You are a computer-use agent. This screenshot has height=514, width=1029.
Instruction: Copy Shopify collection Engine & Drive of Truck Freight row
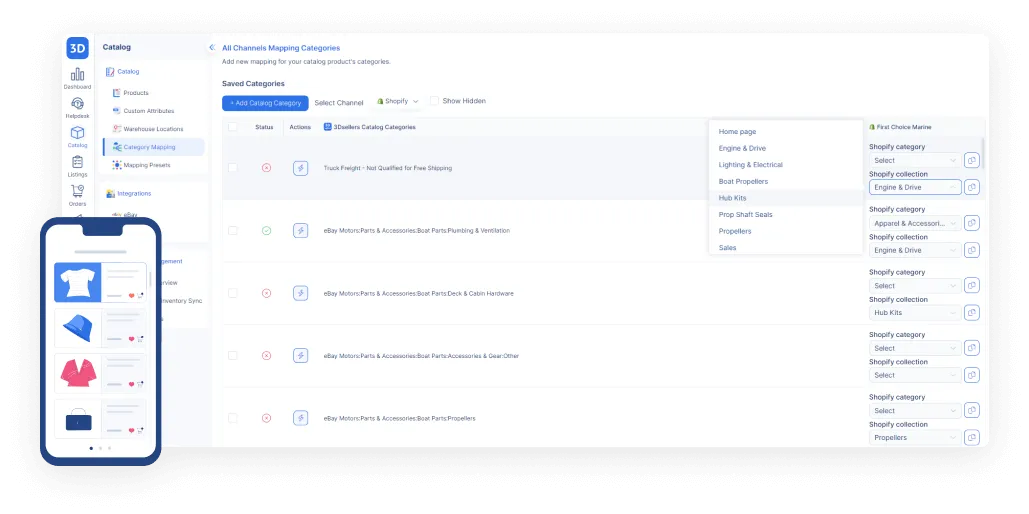tap(972, 187)
